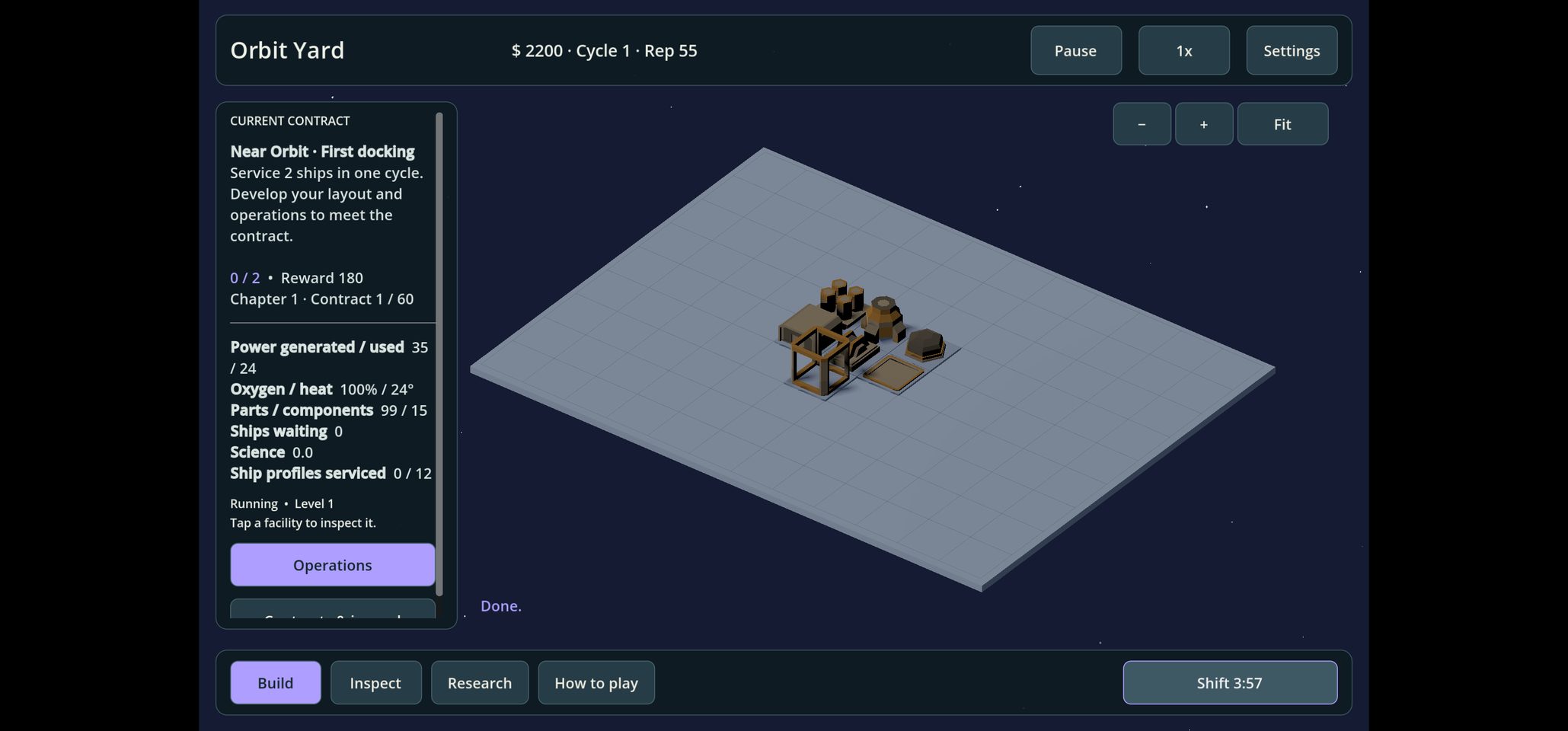Change the 1x game speed
The height and width of the screenshot is (731, 1568).
tap(1183, 50)
